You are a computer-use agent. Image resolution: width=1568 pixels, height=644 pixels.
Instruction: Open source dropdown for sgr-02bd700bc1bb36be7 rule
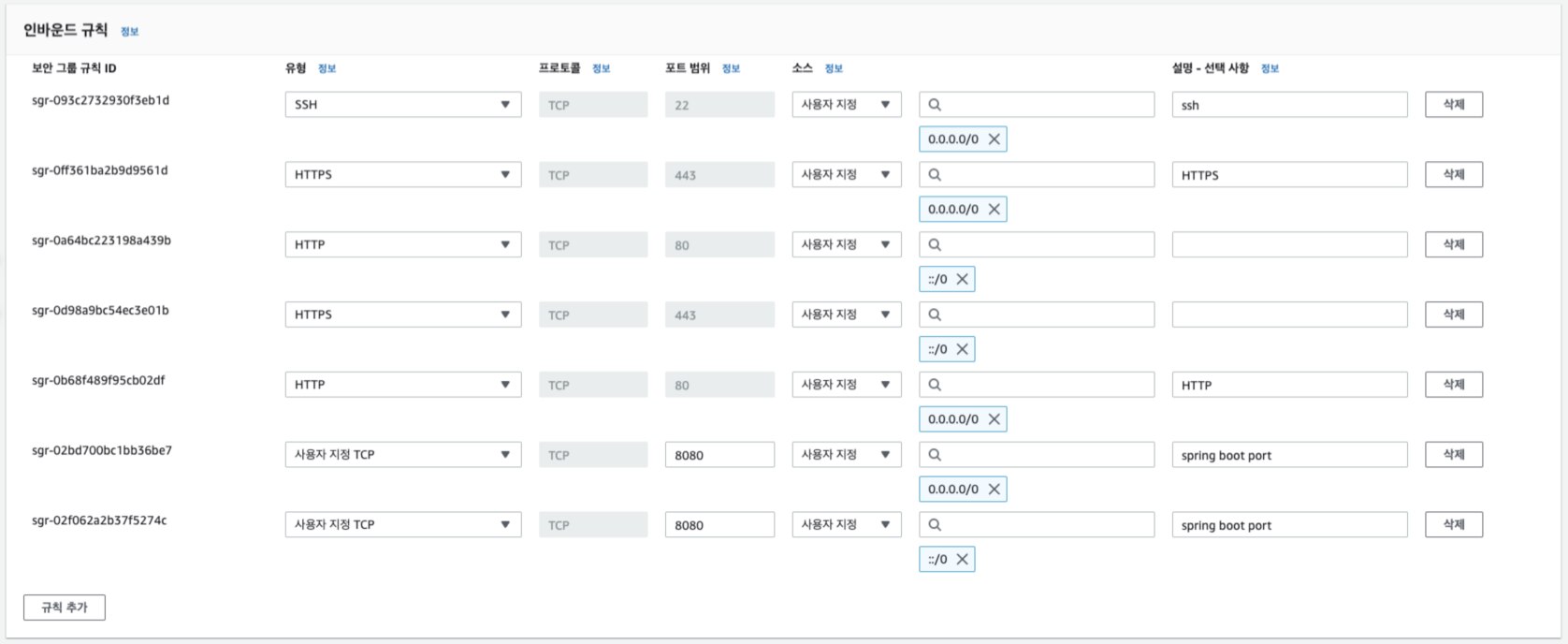click(847, 455)
